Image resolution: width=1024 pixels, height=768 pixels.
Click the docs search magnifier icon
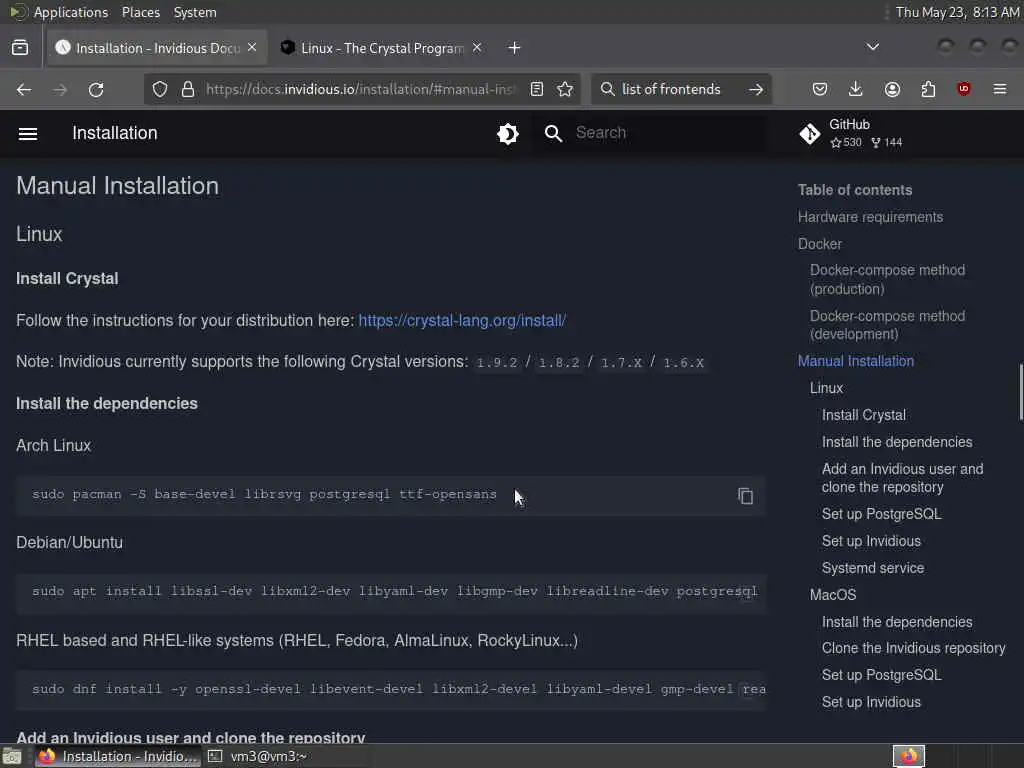click(x=553, y=134)
